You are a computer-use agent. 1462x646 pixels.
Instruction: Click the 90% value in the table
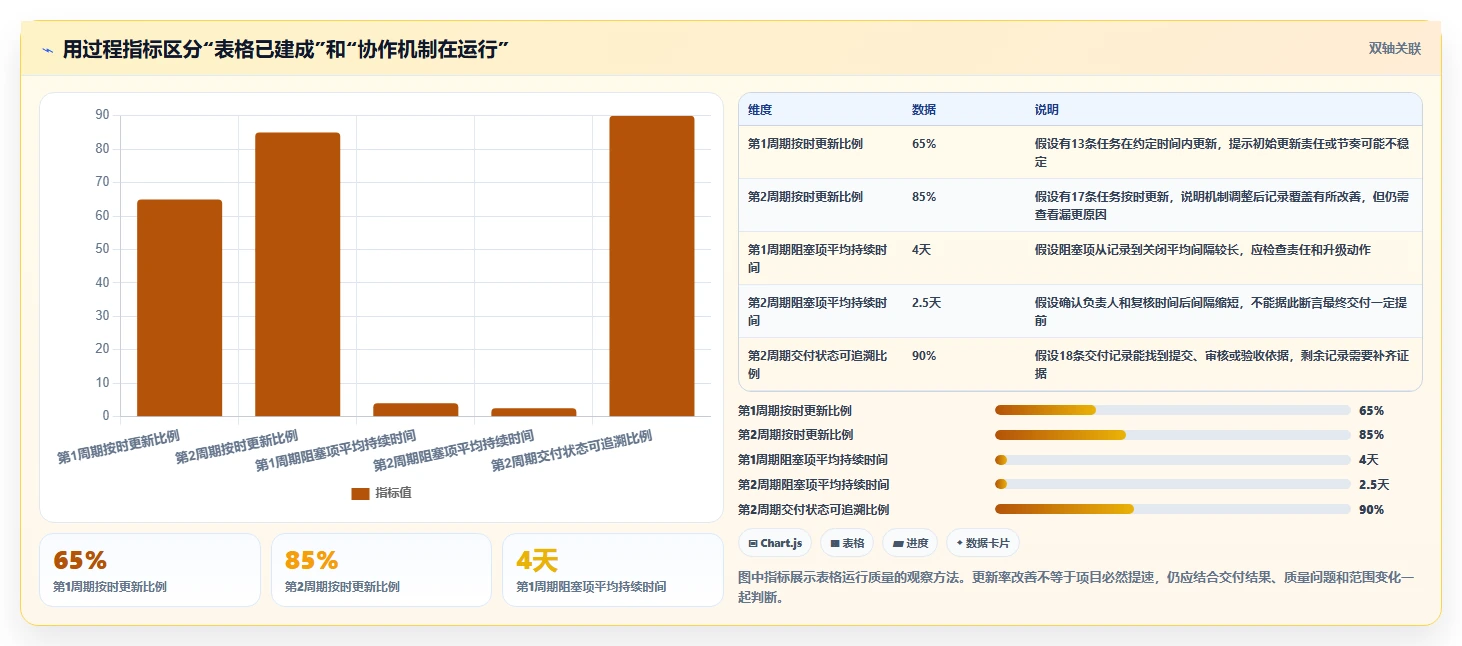tap(924, 356)
